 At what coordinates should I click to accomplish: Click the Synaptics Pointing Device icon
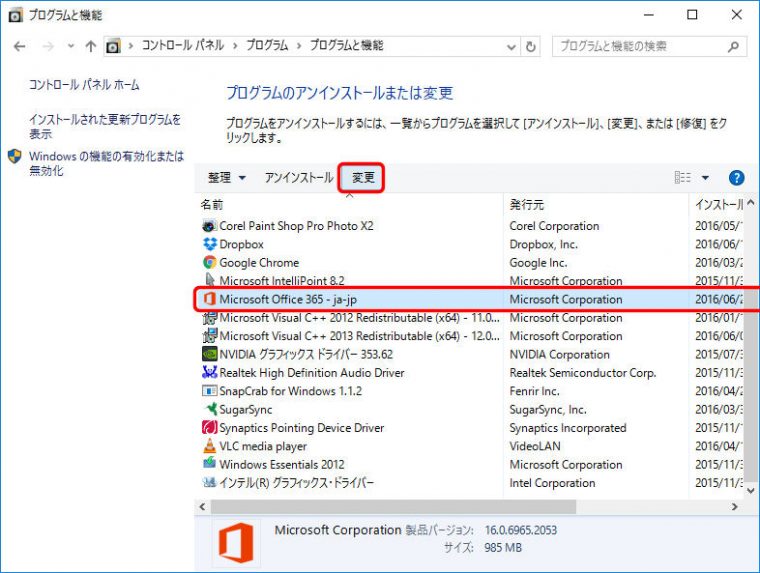pyautogui.click(x=209, y=427)
